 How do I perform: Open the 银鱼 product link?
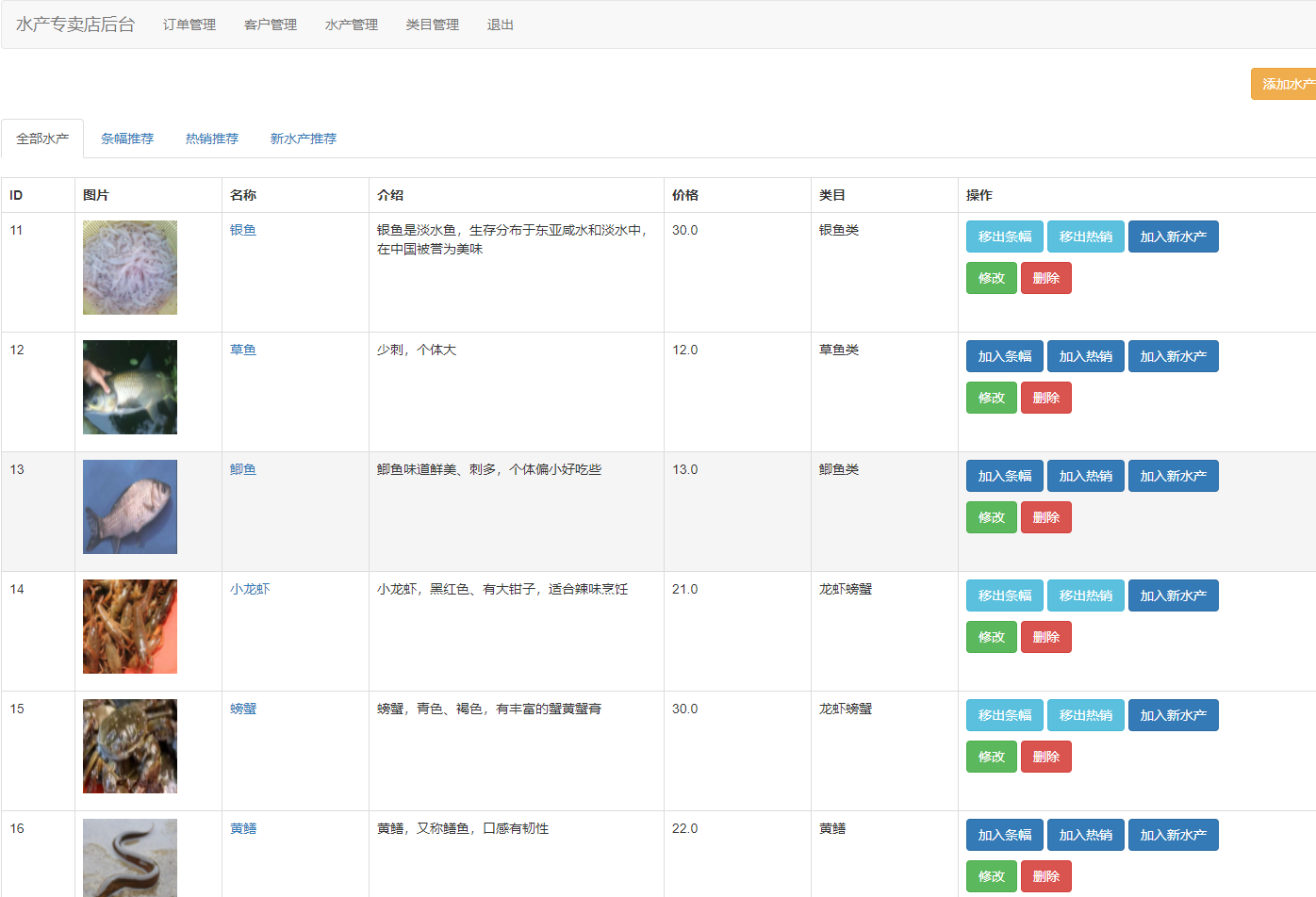click(243, 229)
